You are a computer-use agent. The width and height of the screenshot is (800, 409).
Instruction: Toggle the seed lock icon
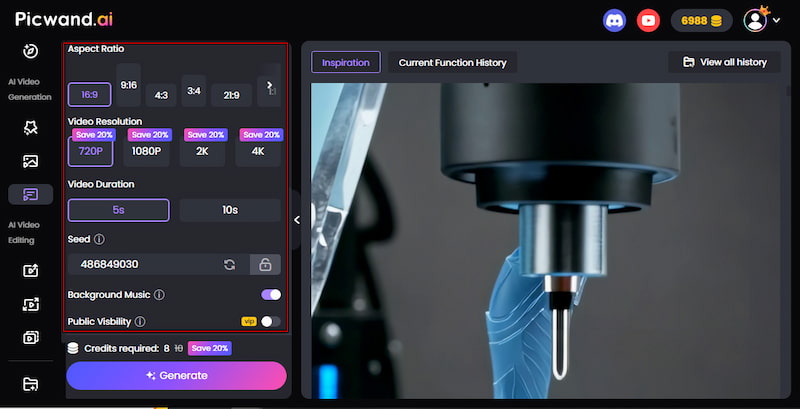click(265, 265)
